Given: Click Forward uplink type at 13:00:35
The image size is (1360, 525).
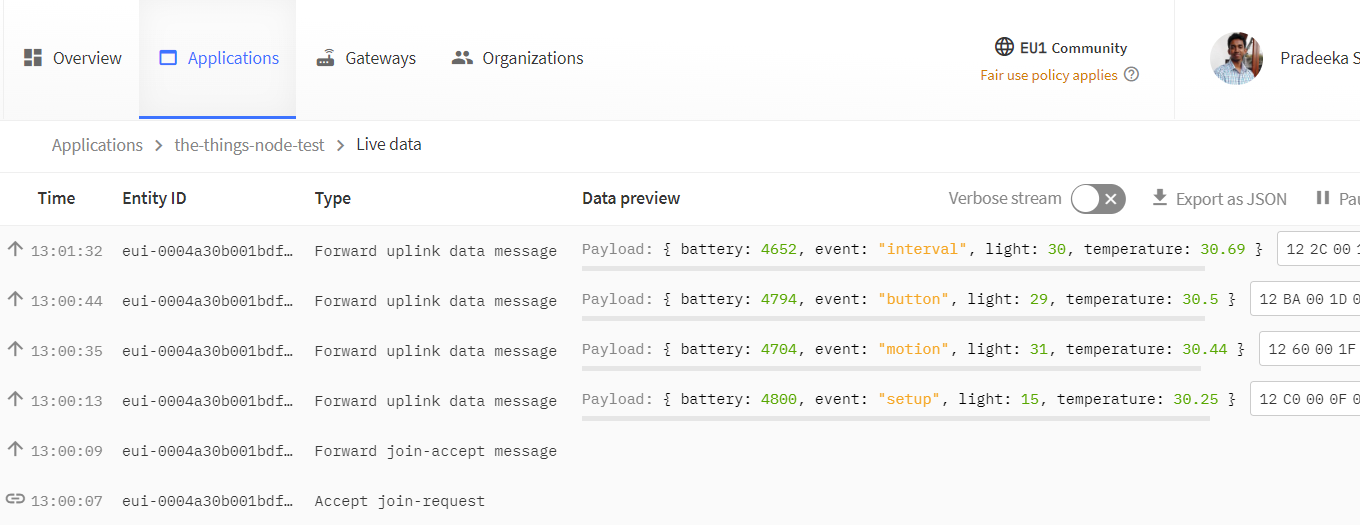Looking at the screenshot, I should [435, 351].
